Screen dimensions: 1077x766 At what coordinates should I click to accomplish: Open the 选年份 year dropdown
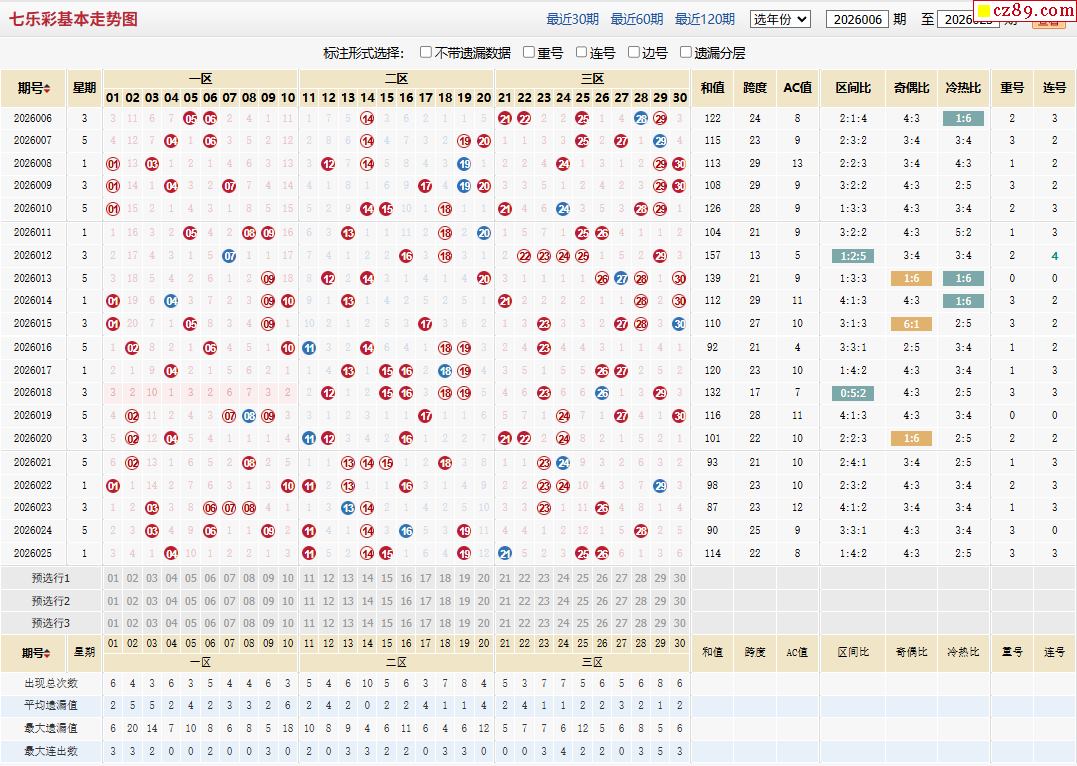(x=780, y=19)
